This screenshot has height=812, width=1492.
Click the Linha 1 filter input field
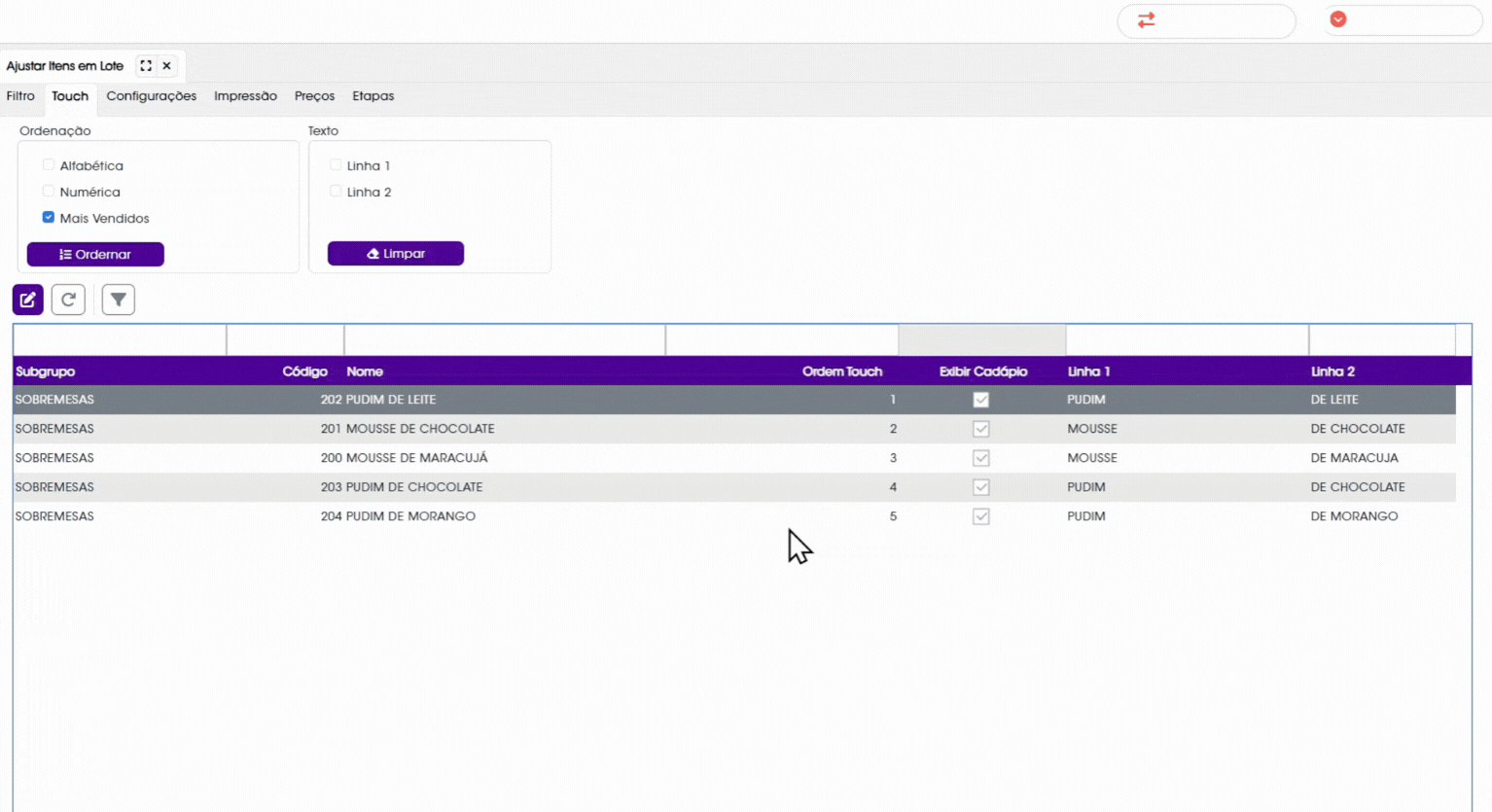click(x=1188, y=340)
